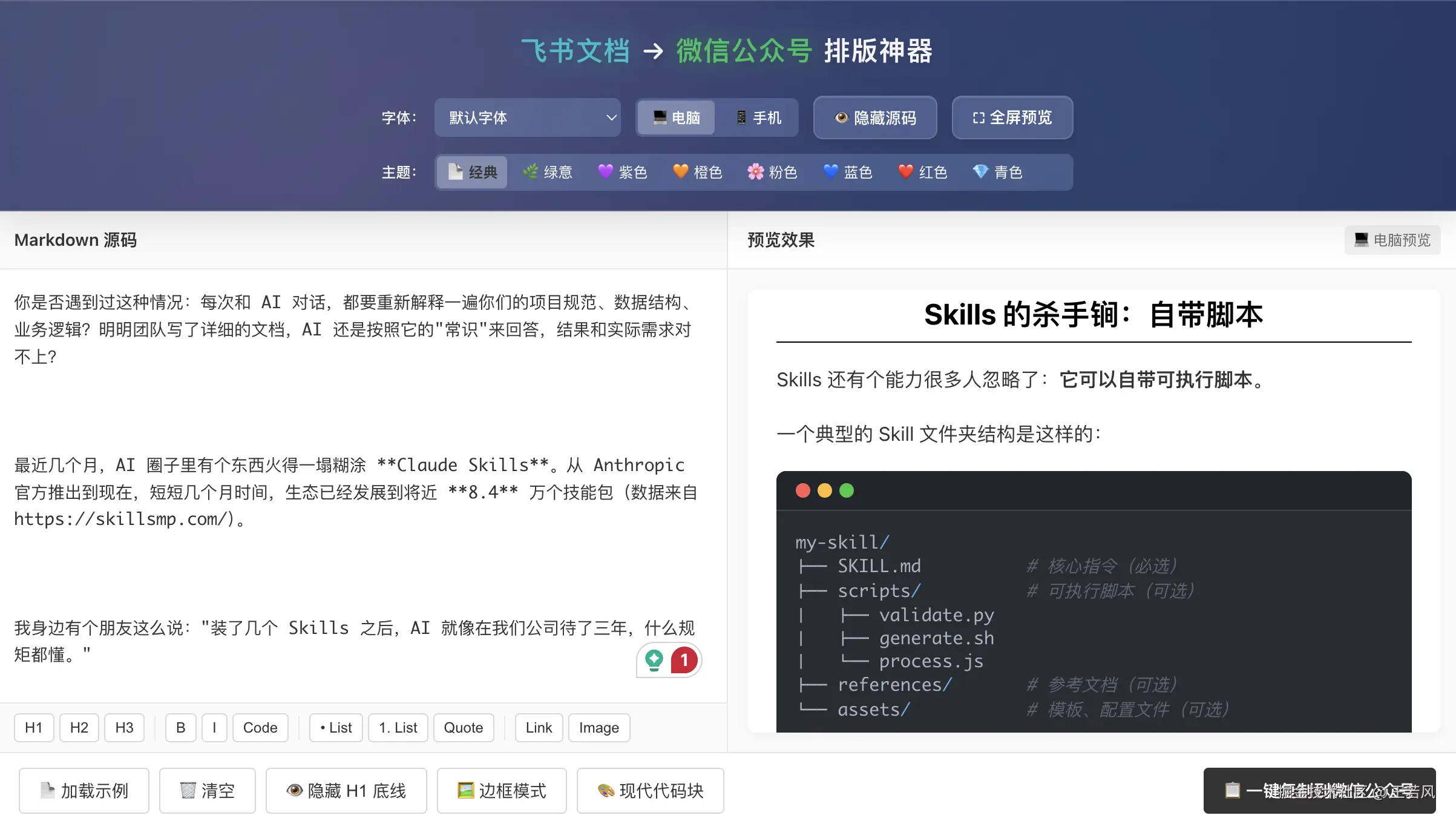This screenshot has width=1456, height=821.
Task: Click the red notification badge icon
Action: (x=684, y=660)
